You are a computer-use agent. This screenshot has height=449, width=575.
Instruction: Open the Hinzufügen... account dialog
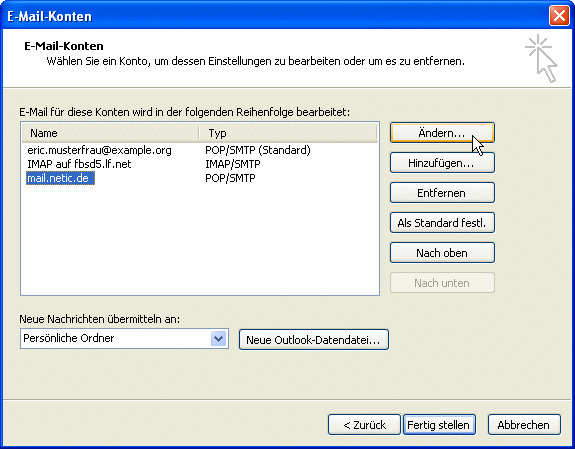coord(442,163)
